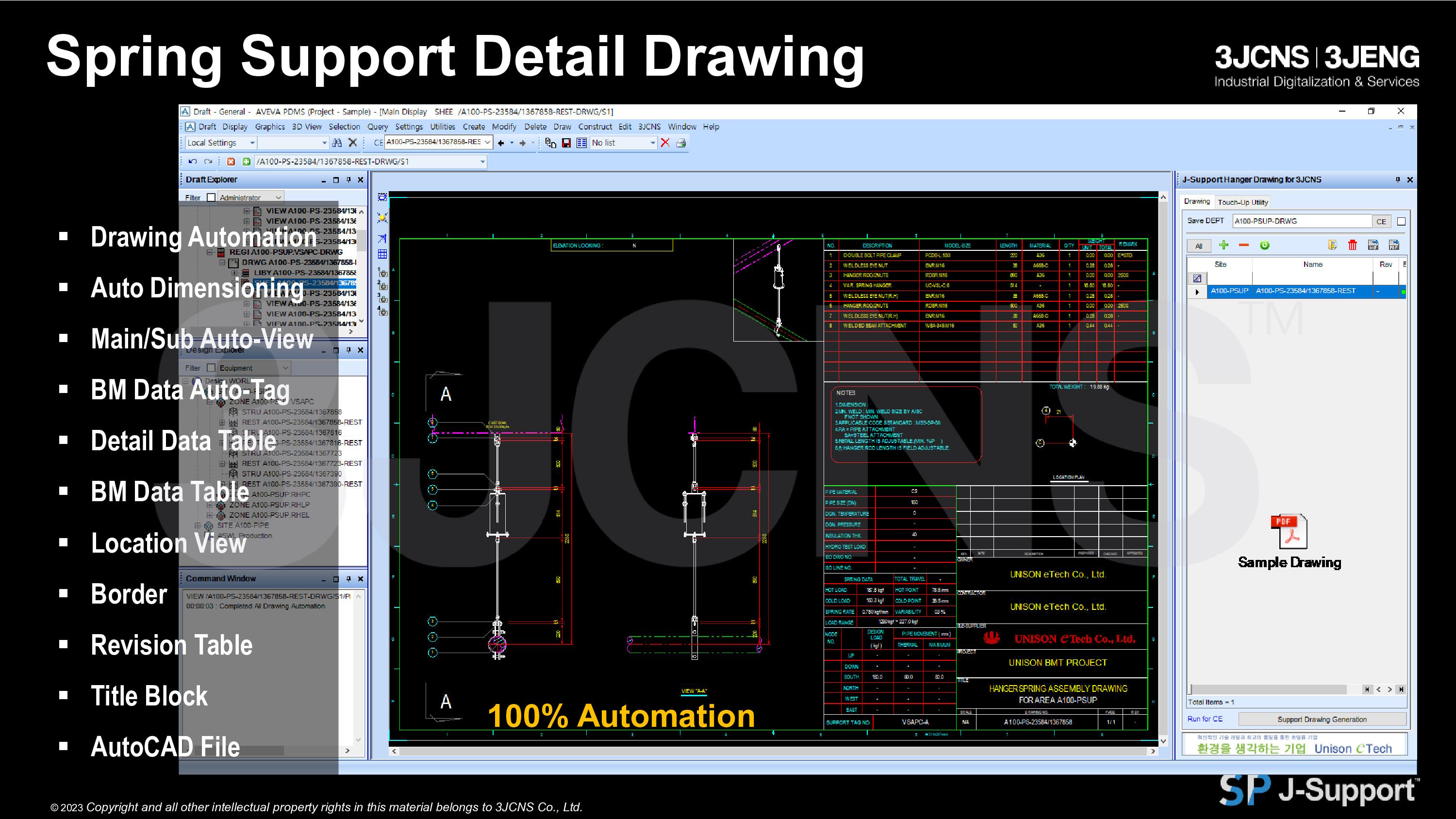Viewport: 1456px width, 819px height.
Task: Toggle checkbox next to CE button in J-Support panel
Action: pos(1401,221)
